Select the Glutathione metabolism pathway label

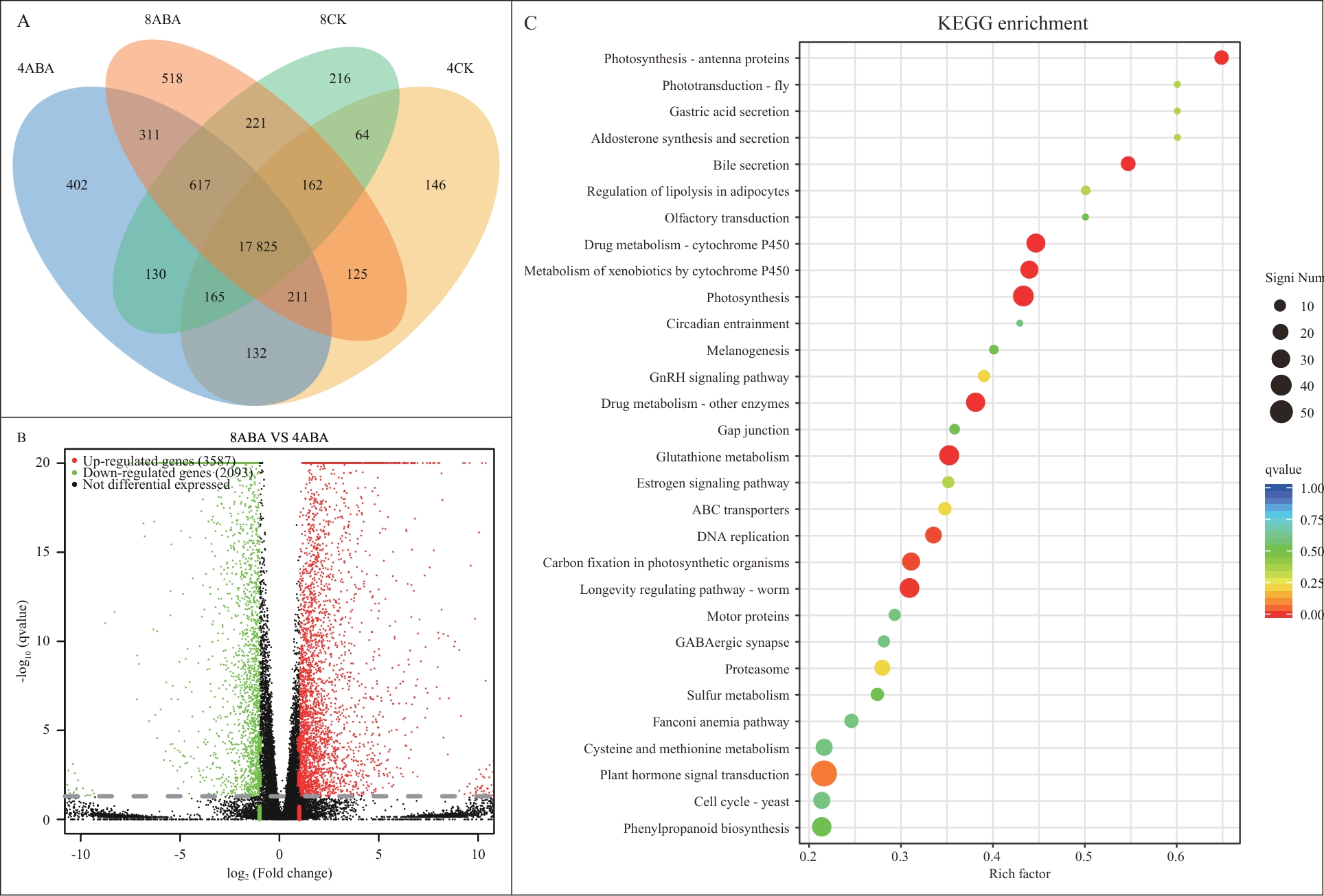coord(722,457)
